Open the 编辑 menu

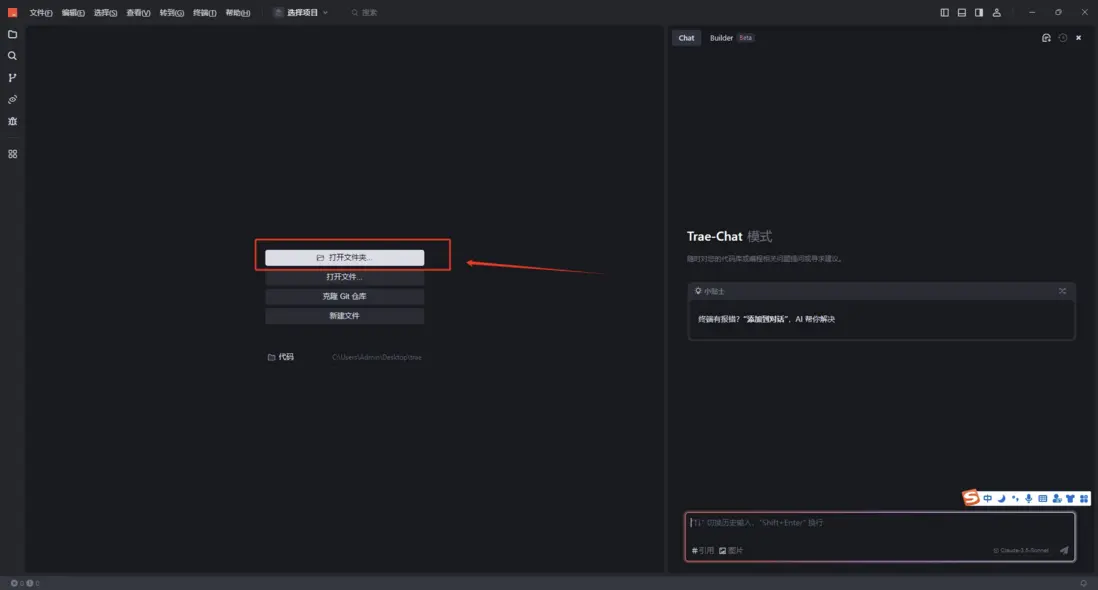(x=73, y=13)
